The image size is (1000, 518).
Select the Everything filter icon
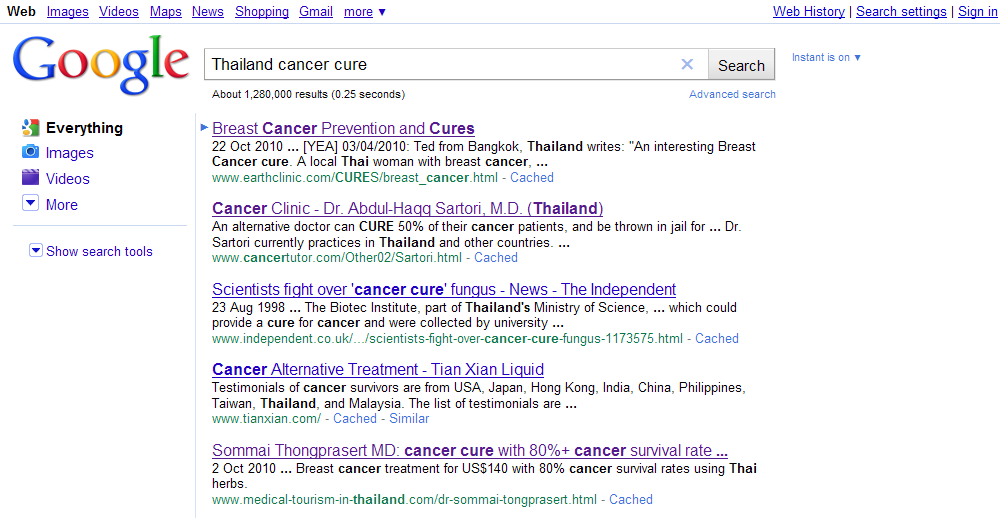click(x=30, y=128)
